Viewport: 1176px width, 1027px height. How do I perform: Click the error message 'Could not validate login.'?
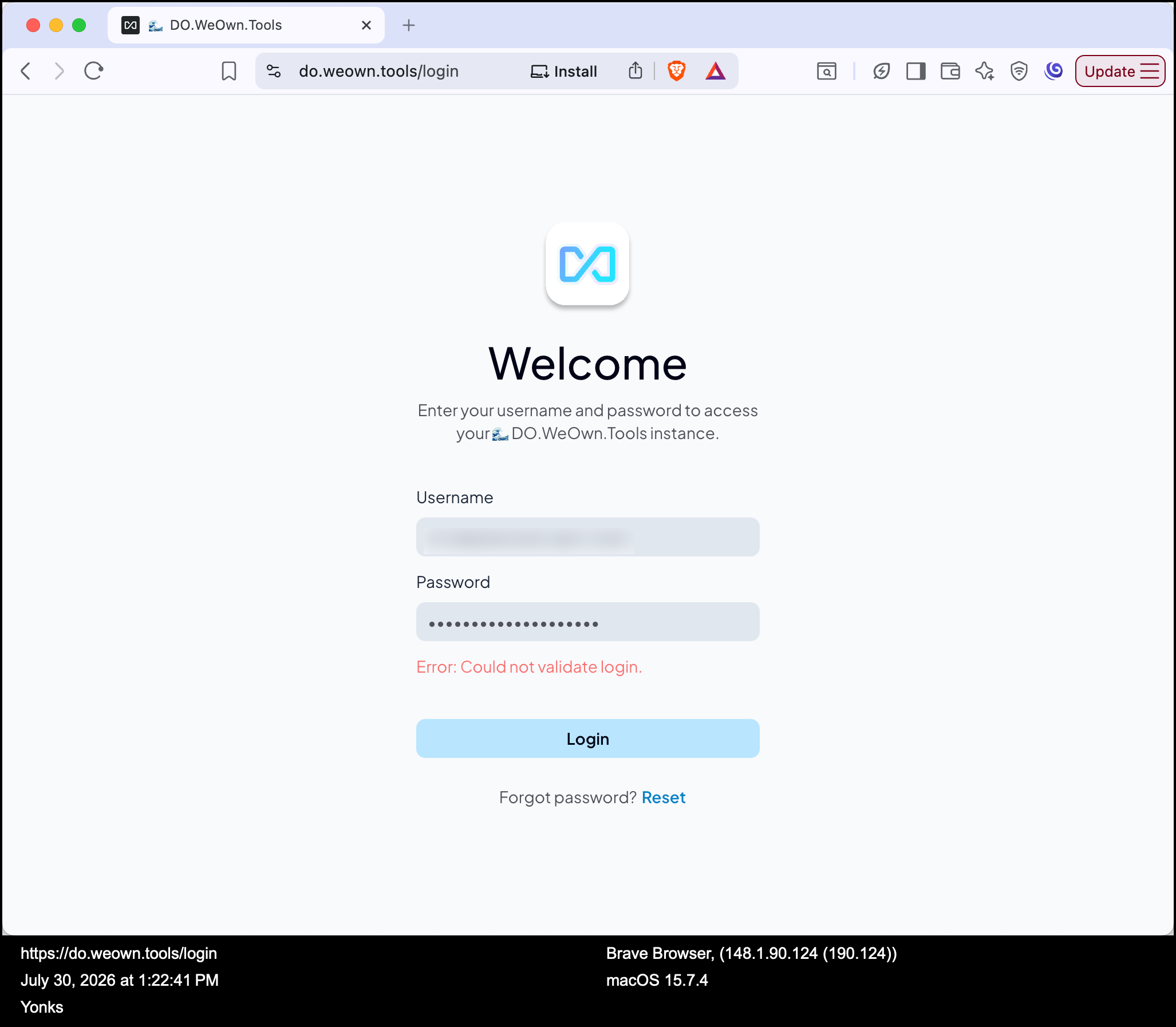[529, 667]
